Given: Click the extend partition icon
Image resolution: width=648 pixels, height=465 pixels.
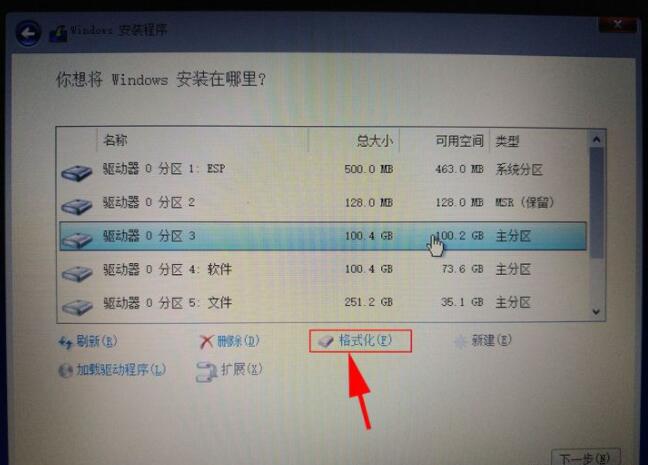Looking at the screenshot, I should tap(207, 372).
